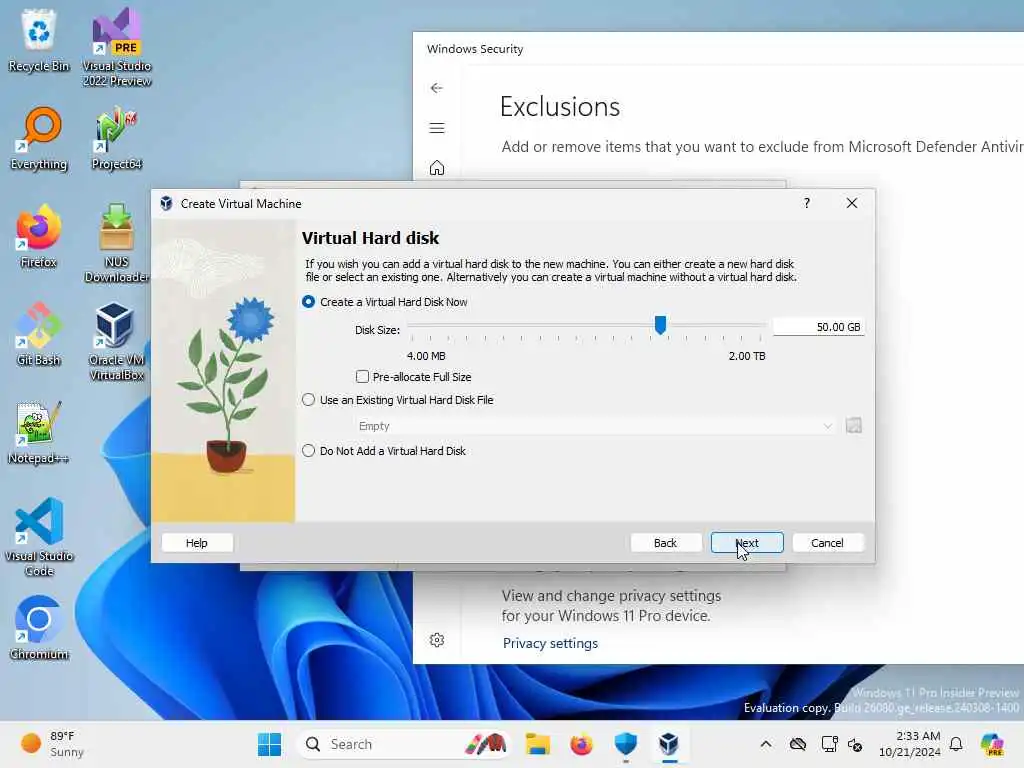The height and width of the screenshot is (768, 1024).
Task: Open Settings gear in Windows Security sidebar
Action: tap(437, 640)
